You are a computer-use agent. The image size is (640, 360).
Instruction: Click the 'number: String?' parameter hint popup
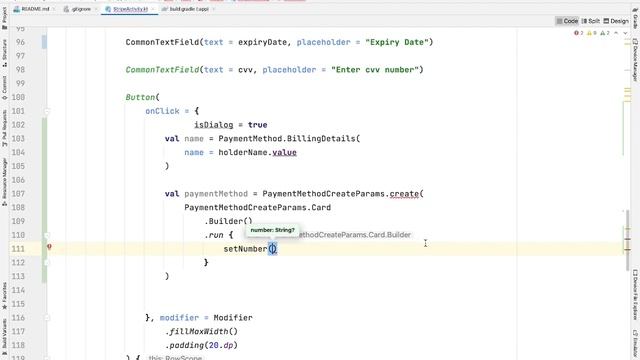pos(272,230)
